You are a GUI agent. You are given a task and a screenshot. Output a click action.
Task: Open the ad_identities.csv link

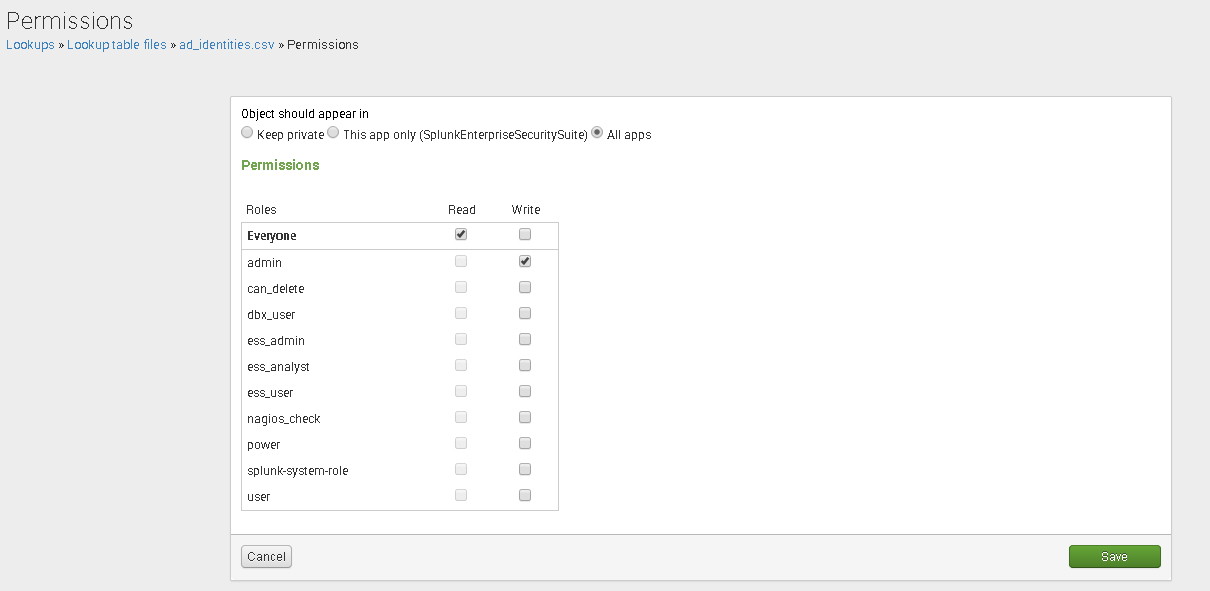(x=226, y=44)
